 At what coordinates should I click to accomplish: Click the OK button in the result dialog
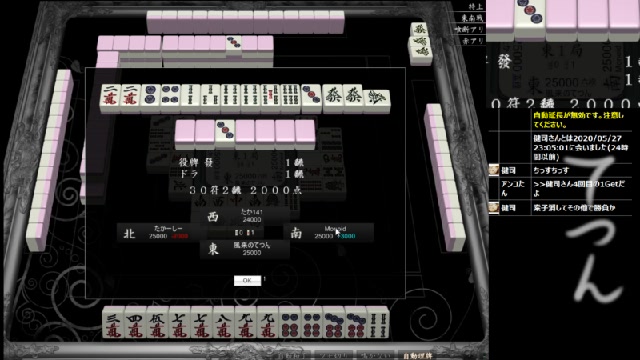(x=247, y=280)
